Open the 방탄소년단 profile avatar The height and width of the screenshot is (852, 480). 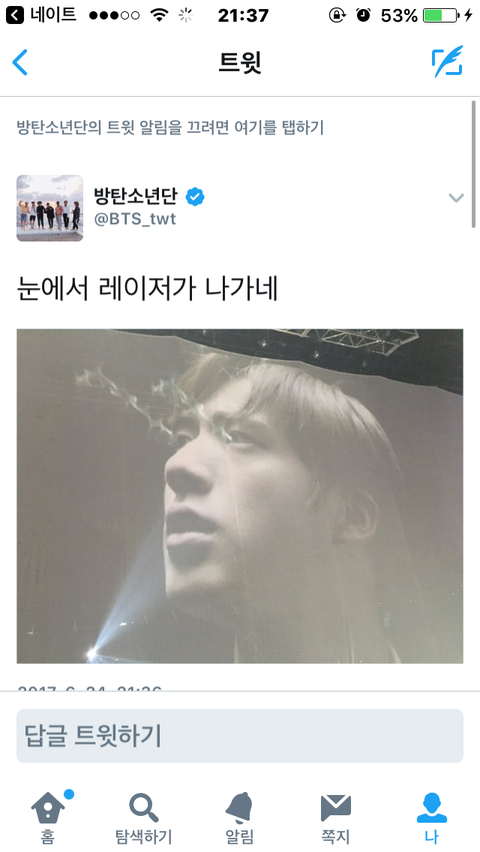49,208
